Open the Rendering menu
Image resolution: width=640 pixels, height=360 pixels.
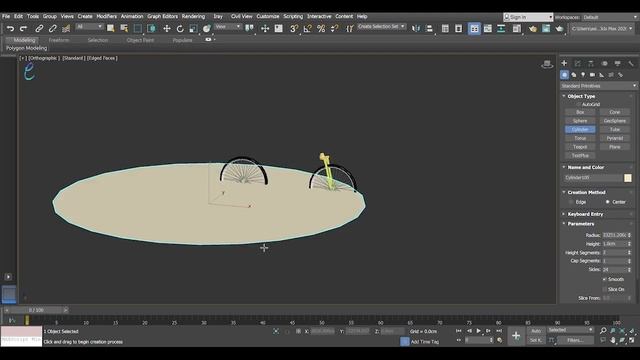193,16
